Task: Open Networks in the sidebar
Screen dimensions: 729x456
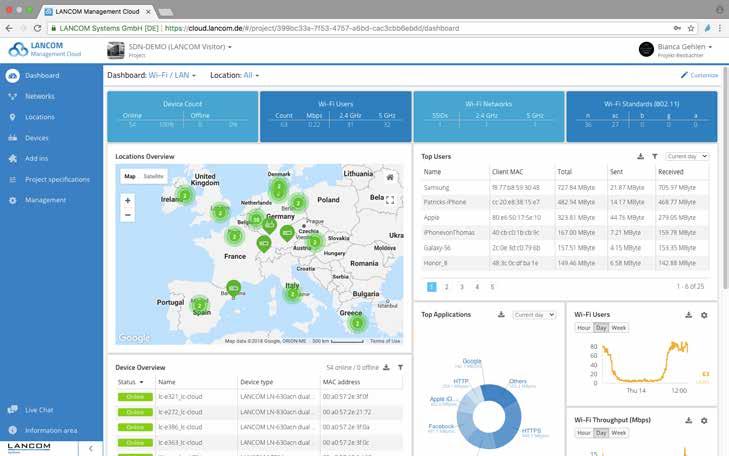Action: tap(40, 96)
